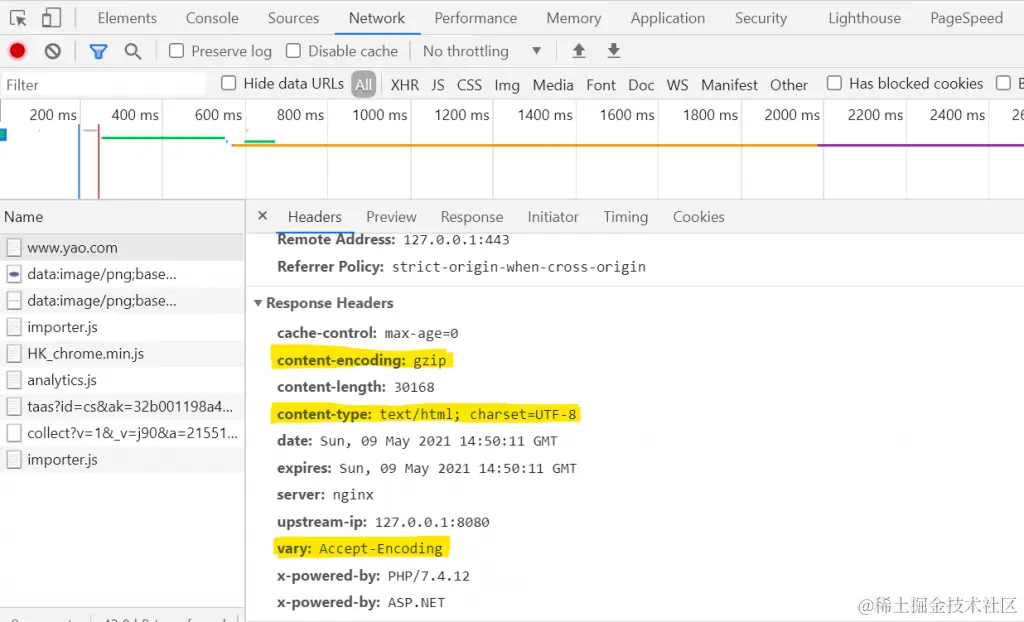
Task: Check Hide data URLs option
Action: coord(228,83)
